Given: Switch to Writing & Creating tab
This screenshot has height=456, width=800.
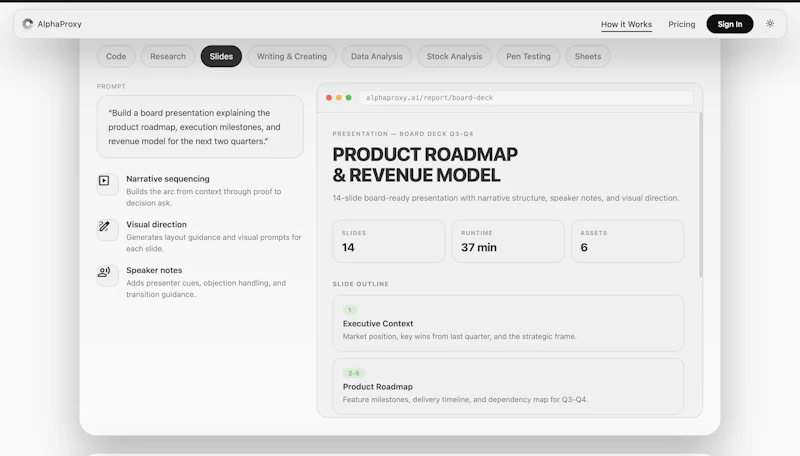Looking at the screenshot, I should [x=292, y=56].
